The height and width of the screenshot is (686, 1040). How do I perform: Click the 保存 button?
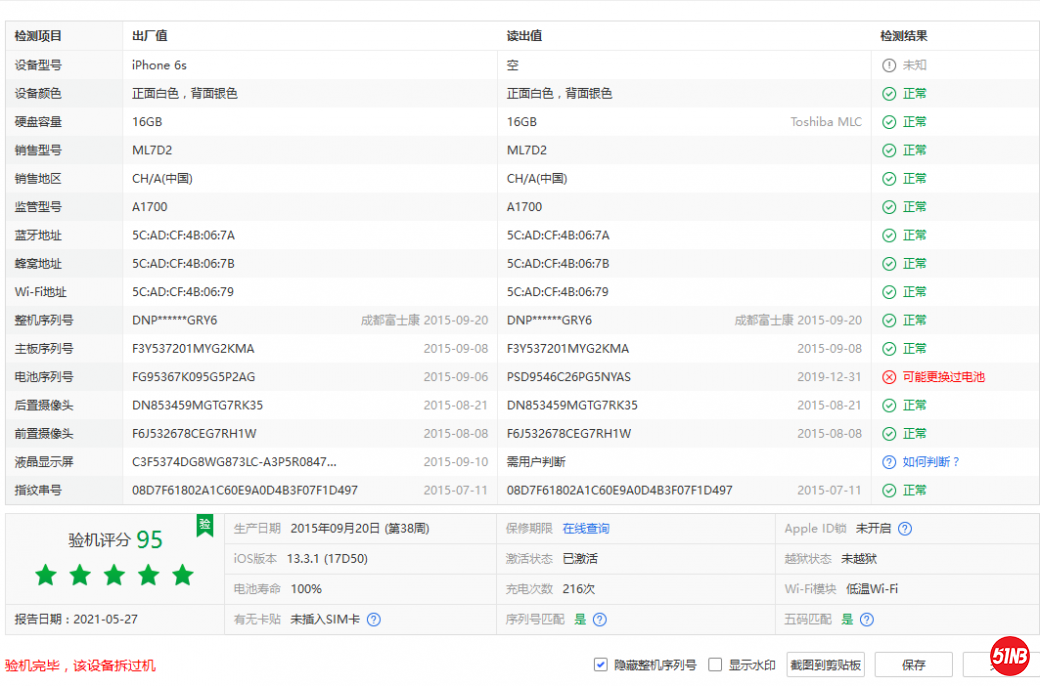pyautogui.click(x=913, y=665)
